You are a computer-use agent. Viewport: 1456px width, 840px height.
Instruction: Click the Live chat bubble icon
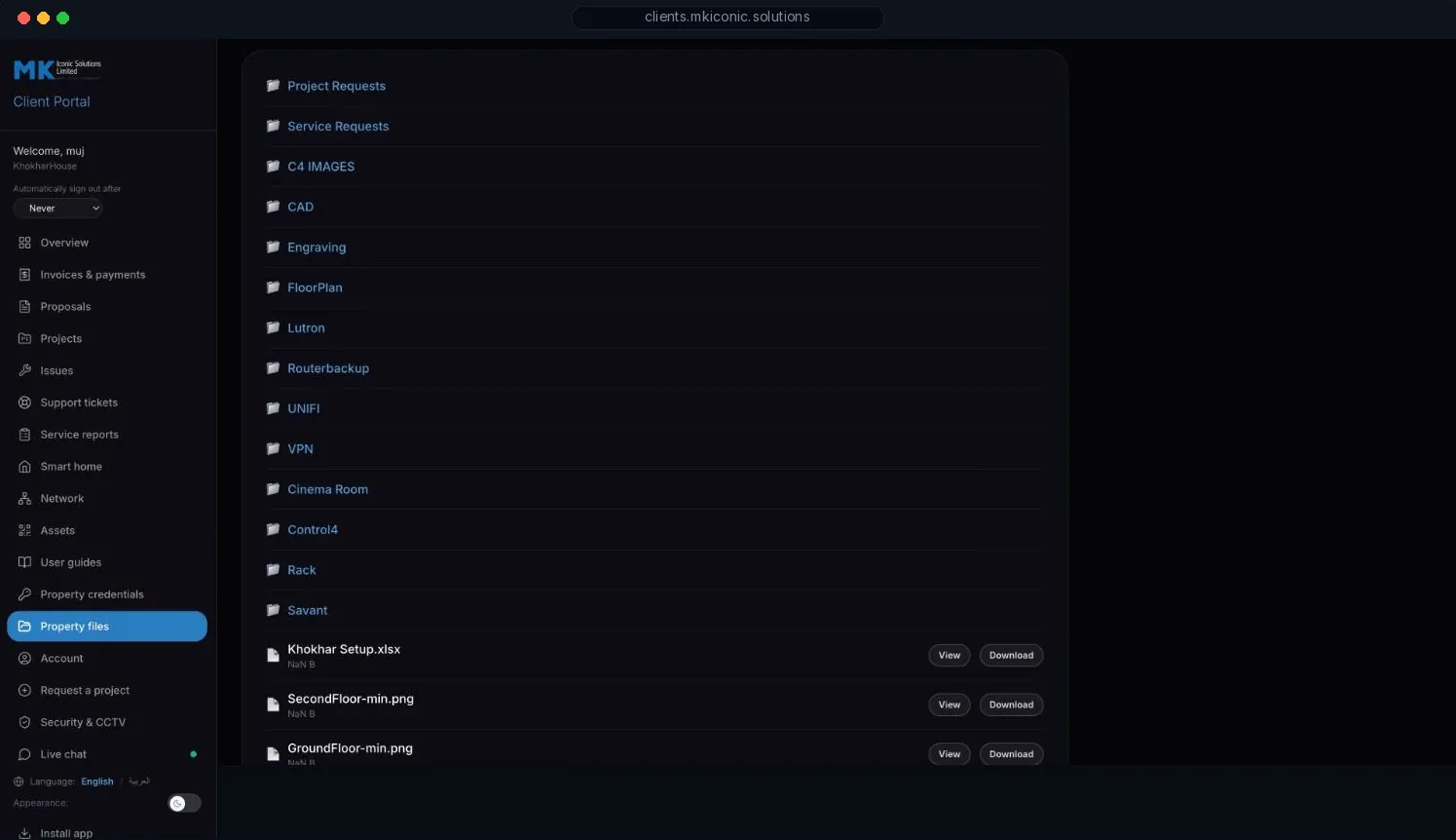(24, 754)
